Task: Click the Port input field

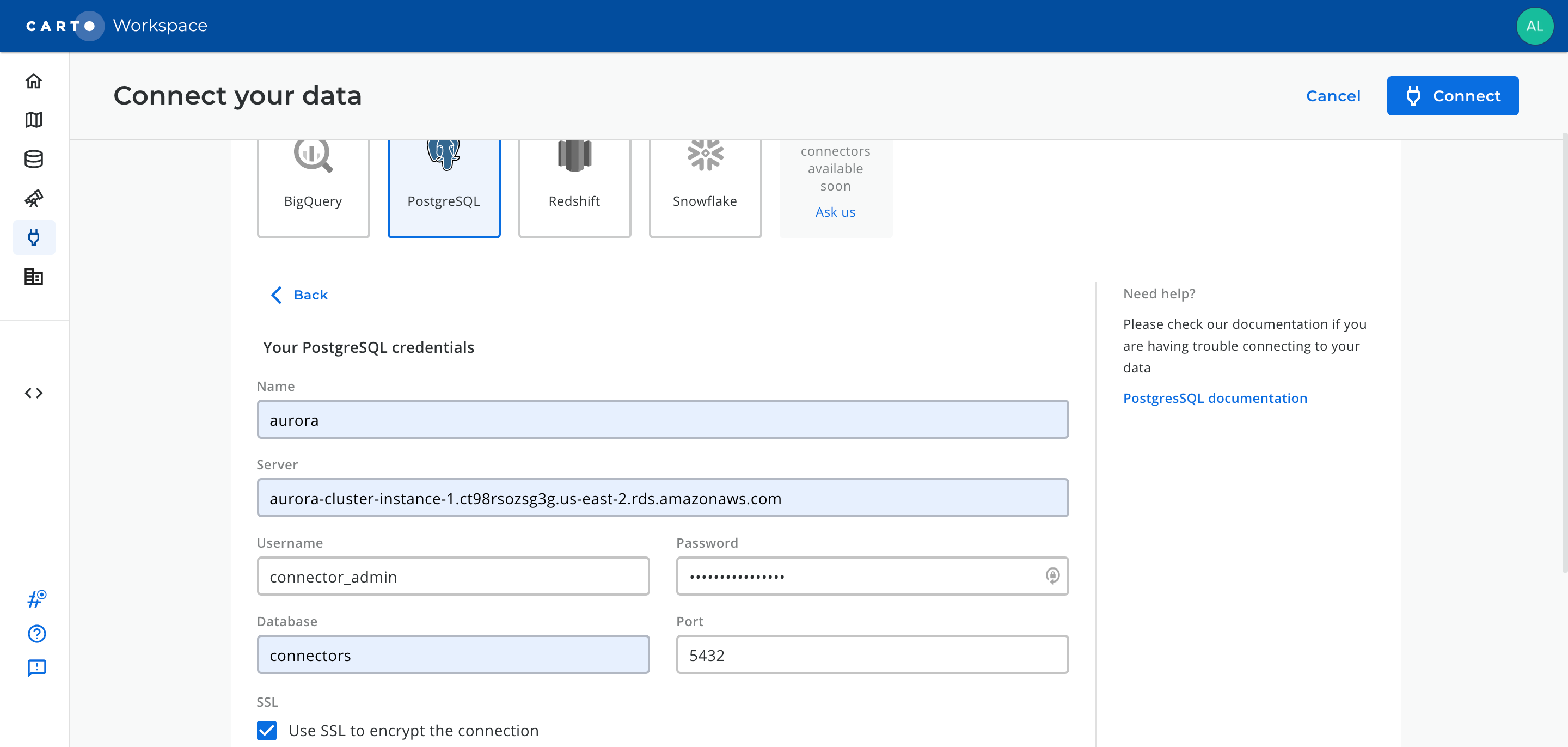Action: coord(872,654)
